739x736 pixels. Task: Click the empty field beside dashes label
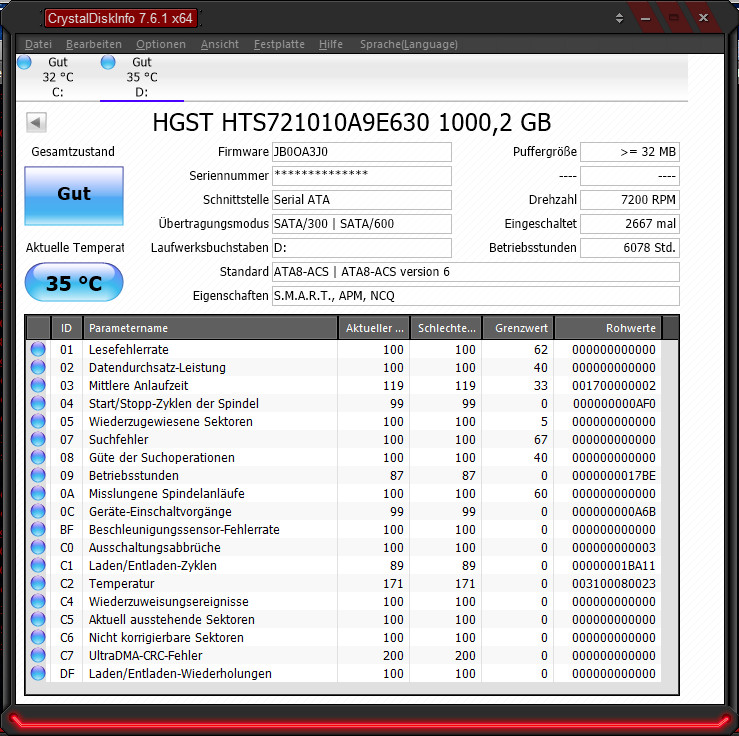point(630,176)
